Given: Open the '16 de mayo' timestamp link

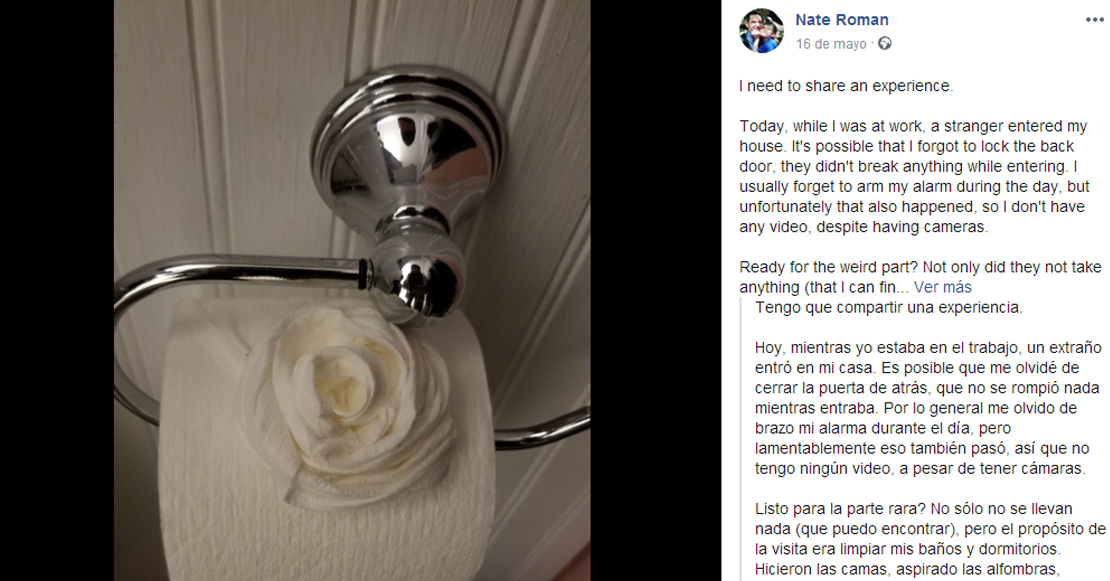Looking at the screenshot, I should pyautogui.click(x=830, y=44).
